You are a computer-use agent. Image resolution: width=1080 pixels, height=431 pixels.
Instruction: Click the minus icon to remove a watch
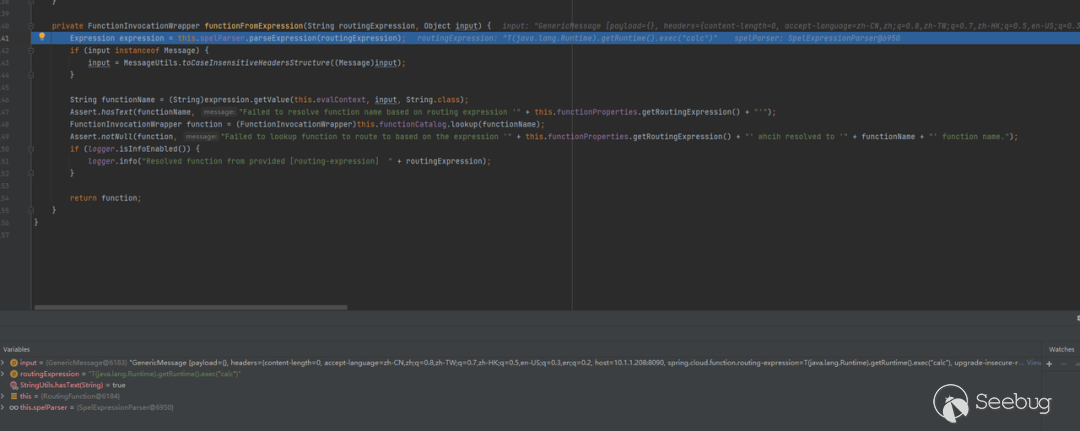point(1062,363)
